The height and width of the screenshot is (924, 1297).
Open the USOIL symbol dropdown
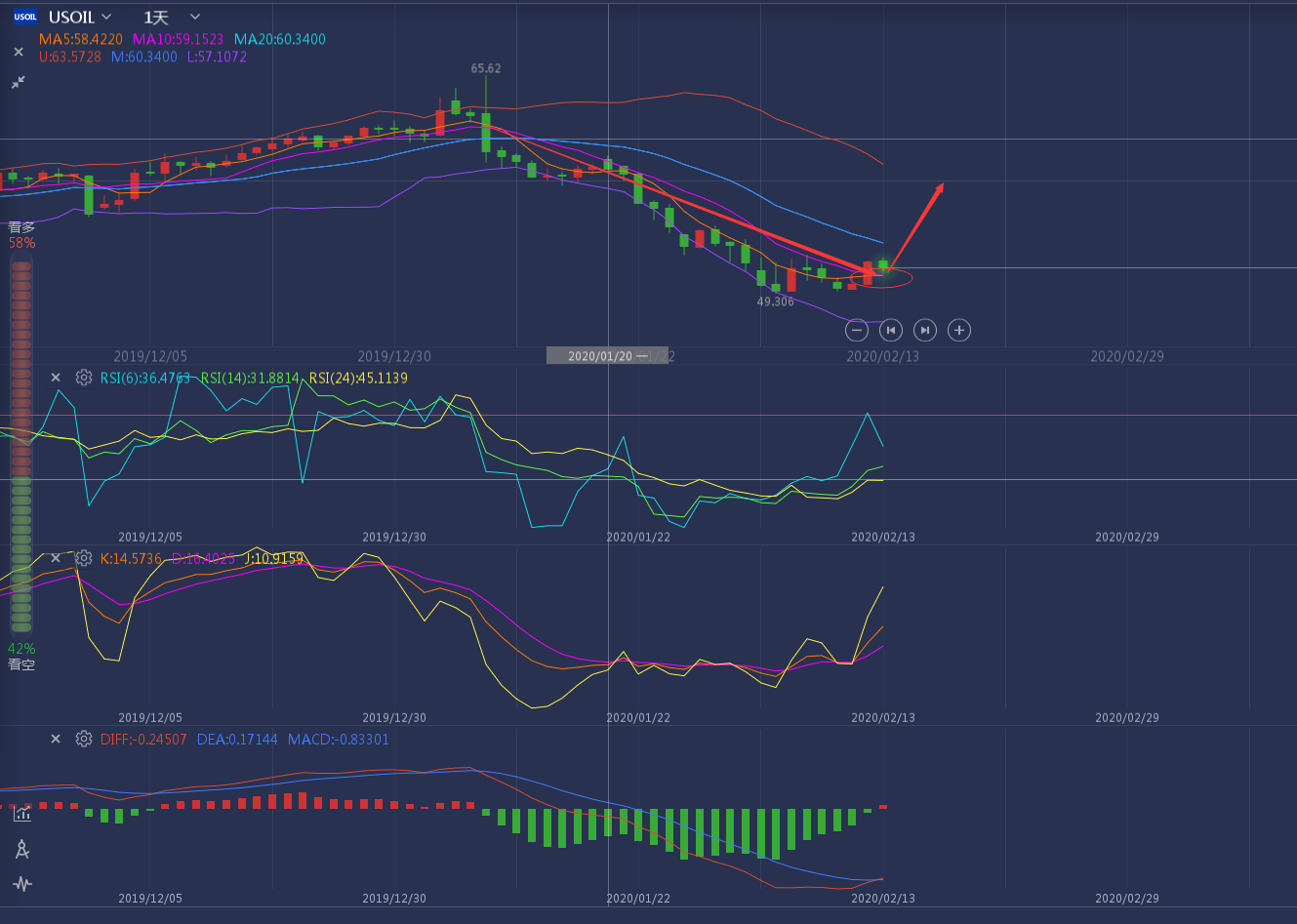[80, 17]
